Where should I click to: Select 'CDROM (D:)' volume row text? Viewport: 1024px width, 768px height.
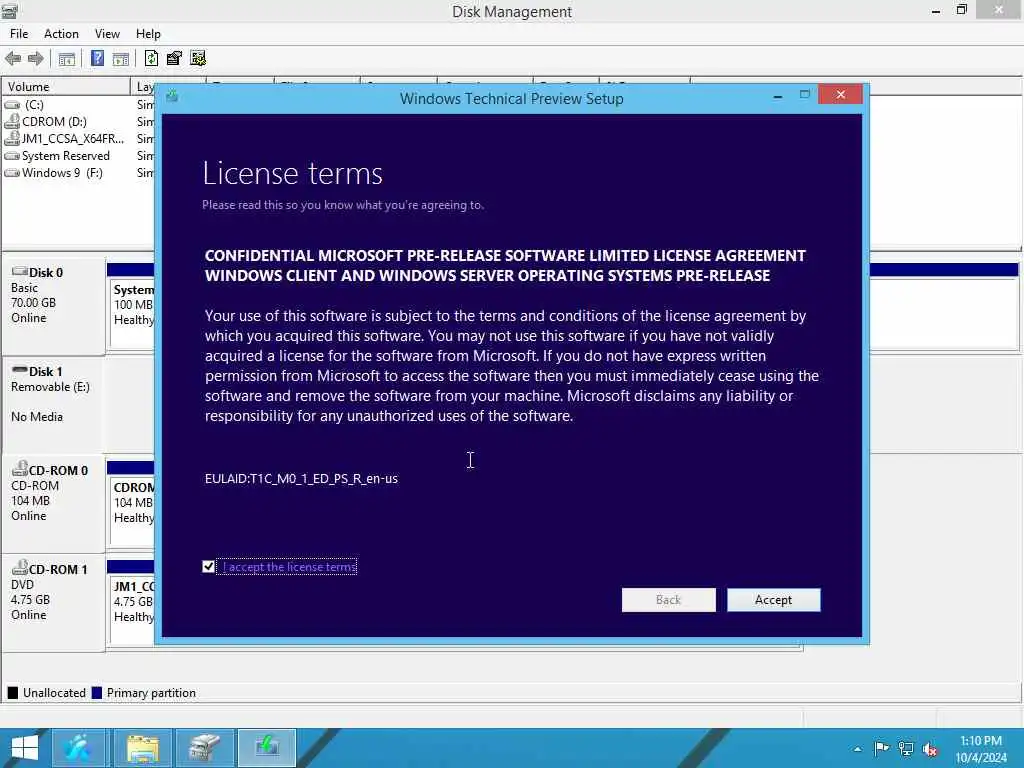(x=54, y=121)
